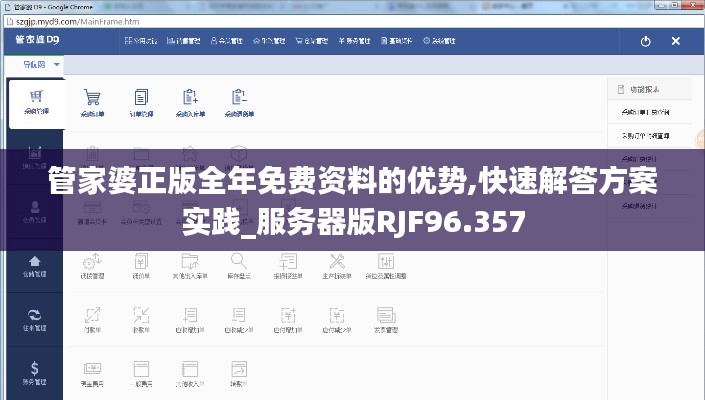Open first report link under 功能报表
The height and width of the screenshot is (400, 705).
(x=645, y=112)
